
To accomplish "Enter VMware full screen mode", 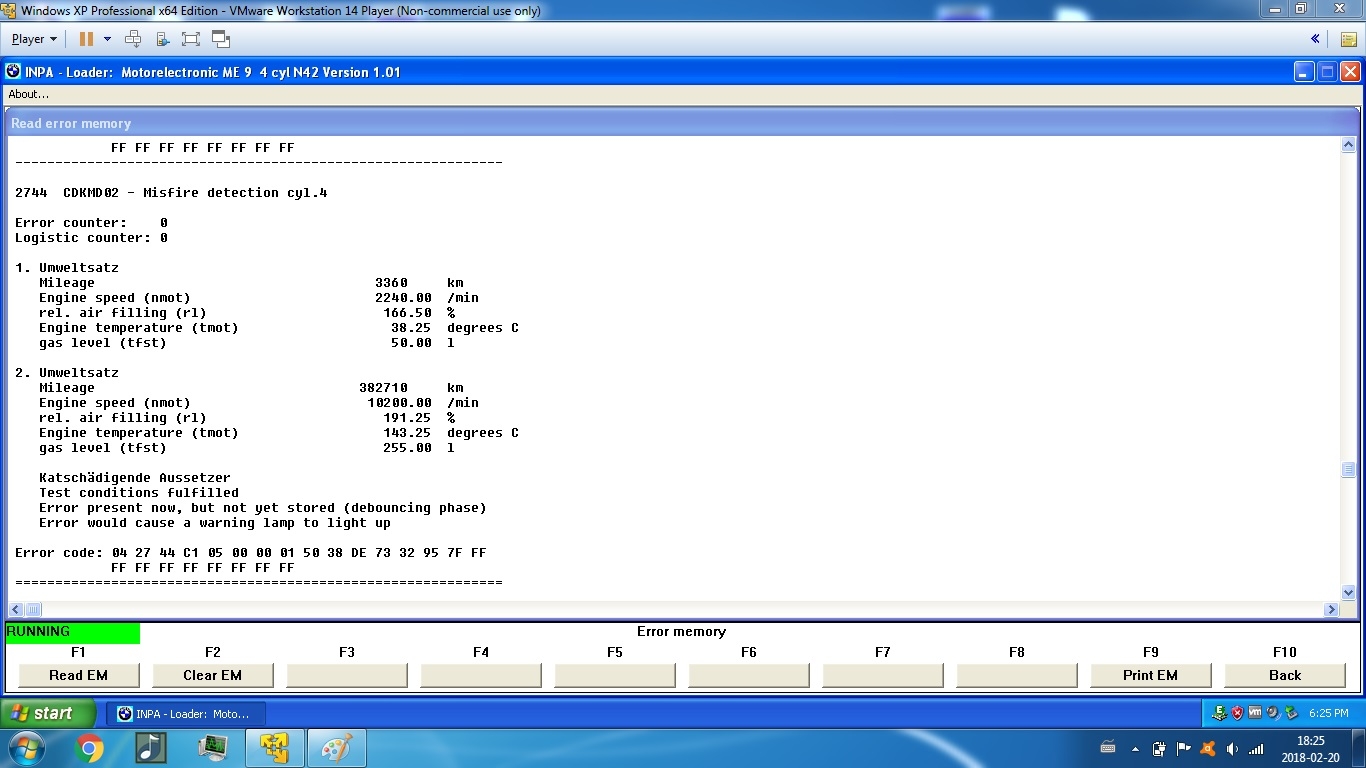I will click(x=191, y=39).
